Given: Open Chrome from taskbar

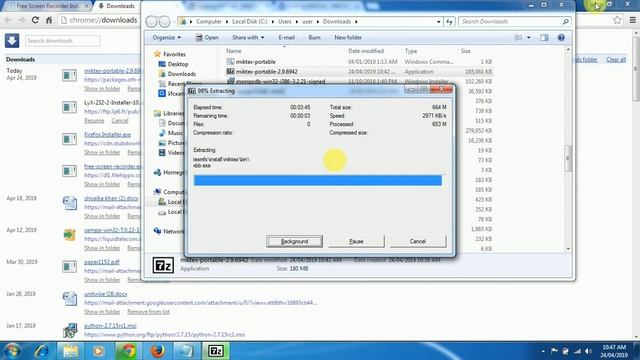Looking at the screenshot, I should pos(128,351).
